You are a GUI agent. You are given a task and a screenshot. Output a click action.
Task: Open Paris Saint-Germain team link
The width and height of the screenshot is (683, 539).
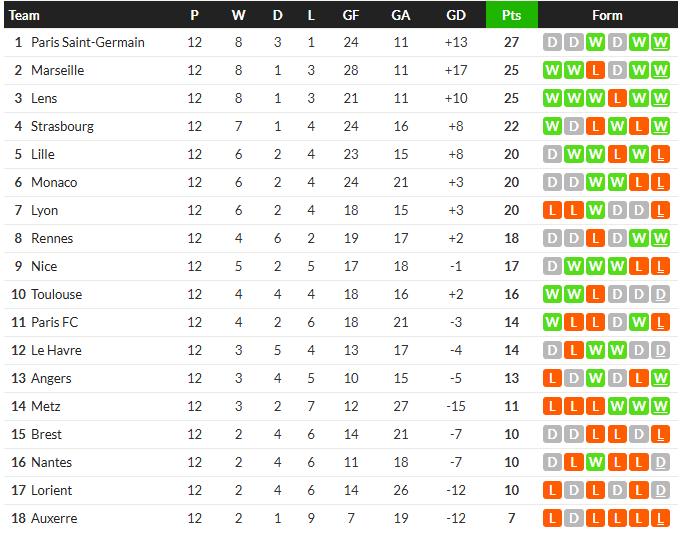click(x=88, y=42)
